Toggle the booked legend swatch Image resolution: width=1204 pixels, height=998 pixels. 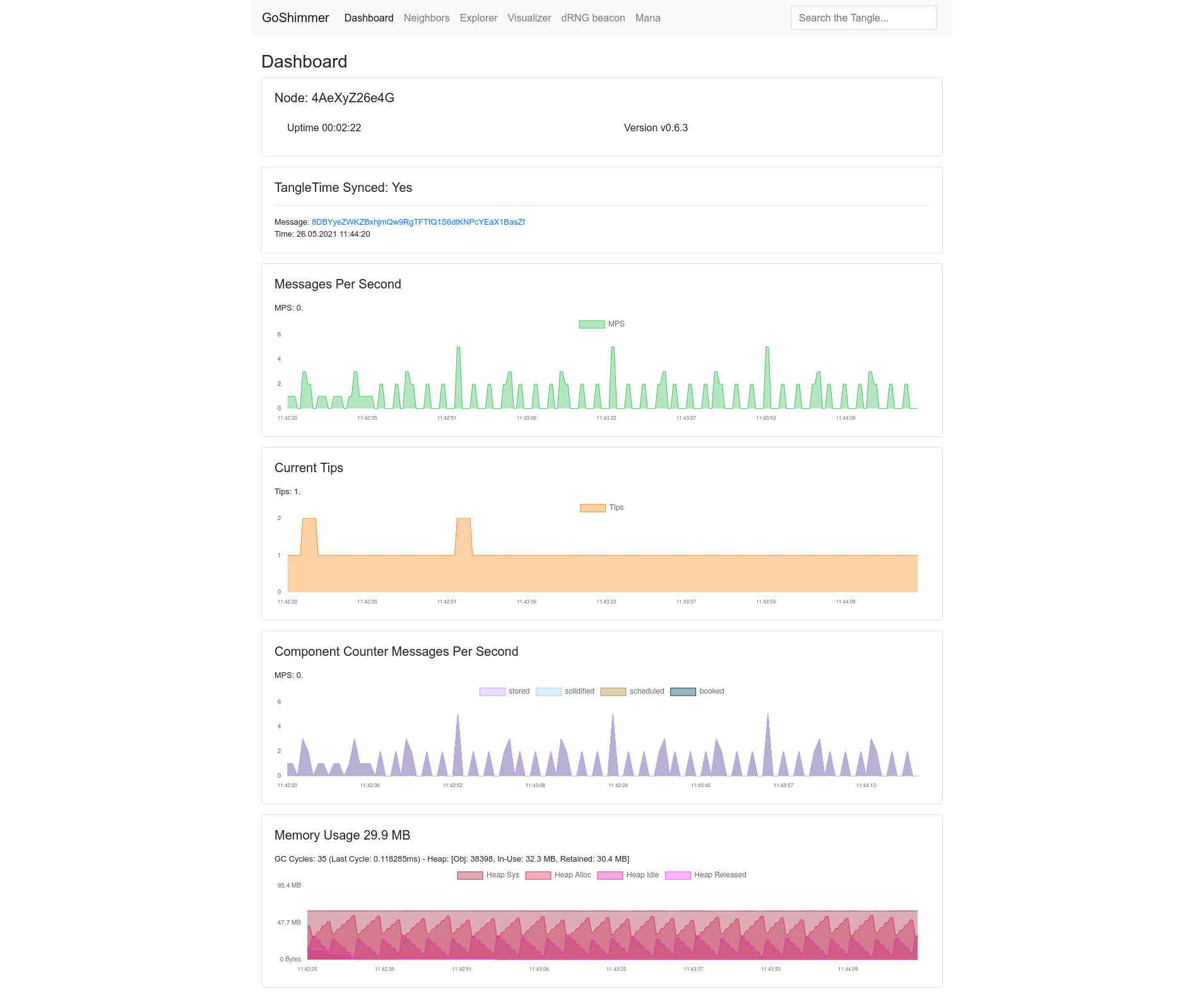click(683, 692)
